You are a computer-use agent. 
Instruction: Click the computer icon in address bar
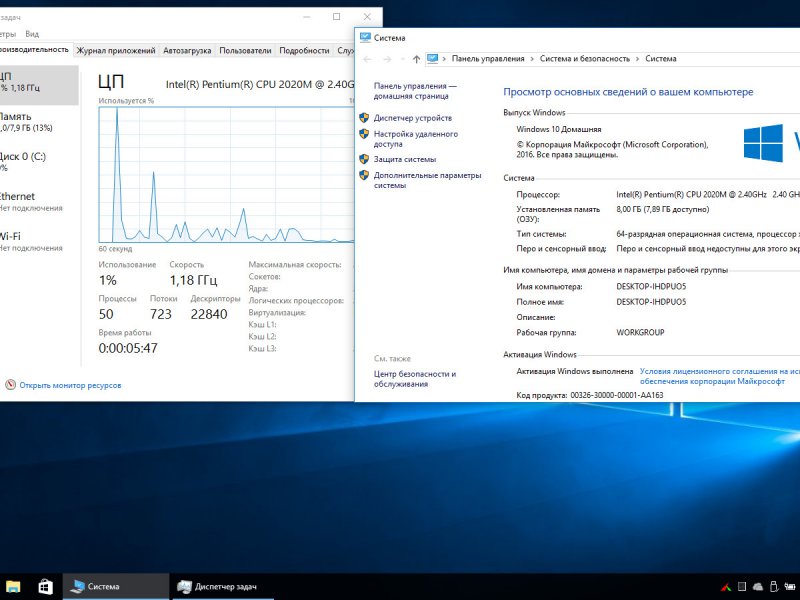pyautogui.click(x=432, y=59)
